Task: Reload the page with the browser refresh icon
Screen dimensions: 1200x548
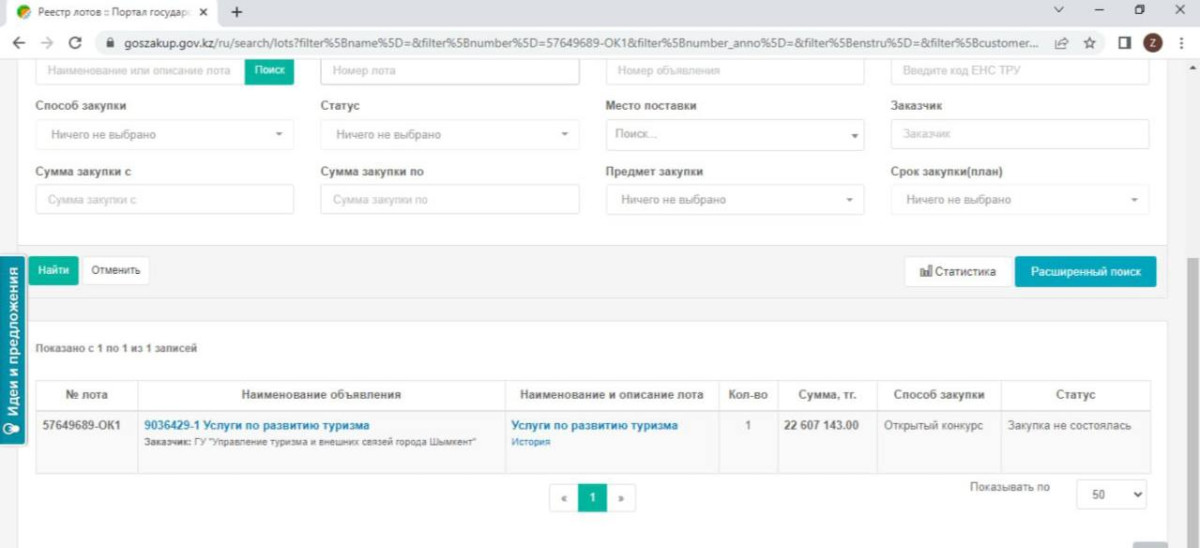Action: point(74,43)
